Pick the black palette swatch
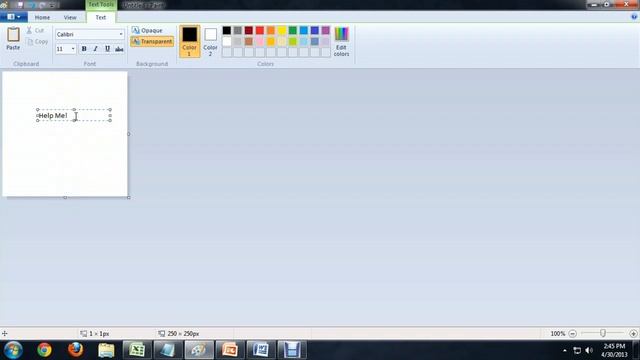This screenshot has height=360, width=640. point(227,30)
